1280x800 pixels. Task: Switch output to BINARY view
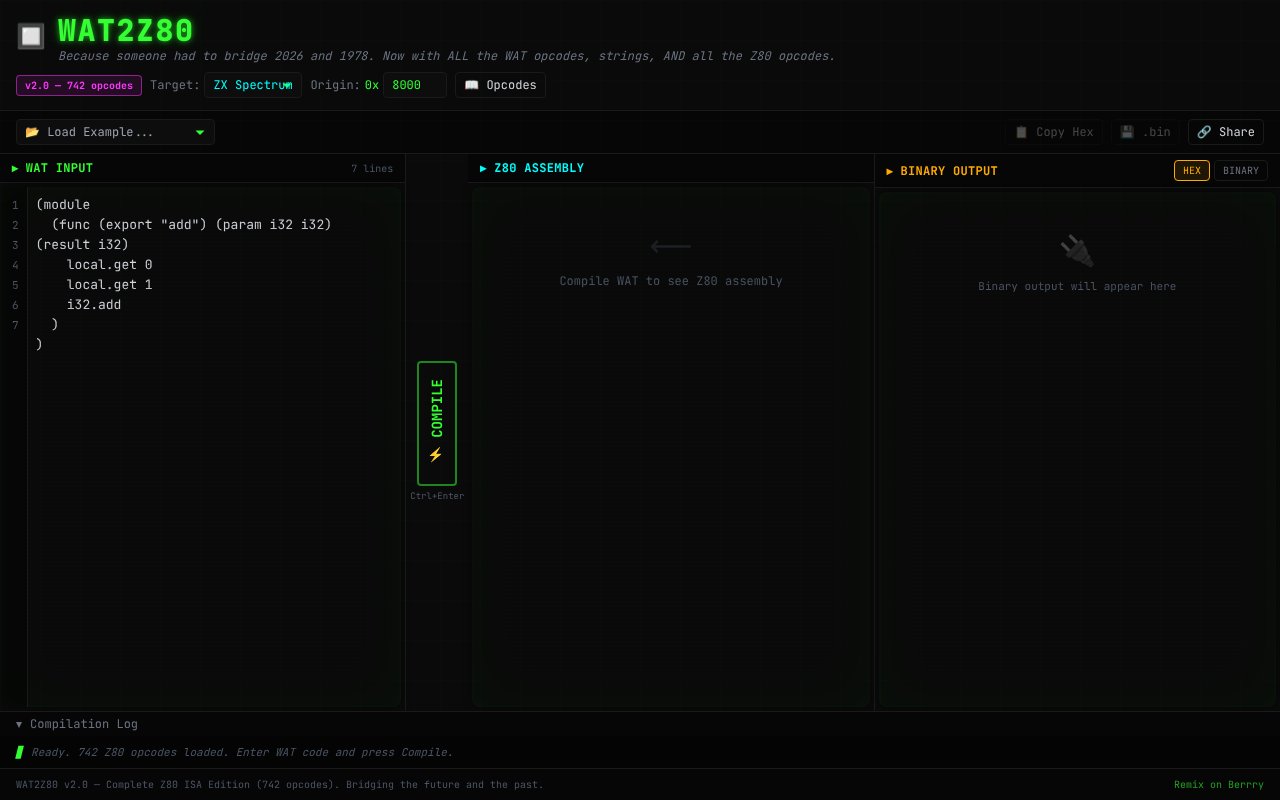[1241, 171]
